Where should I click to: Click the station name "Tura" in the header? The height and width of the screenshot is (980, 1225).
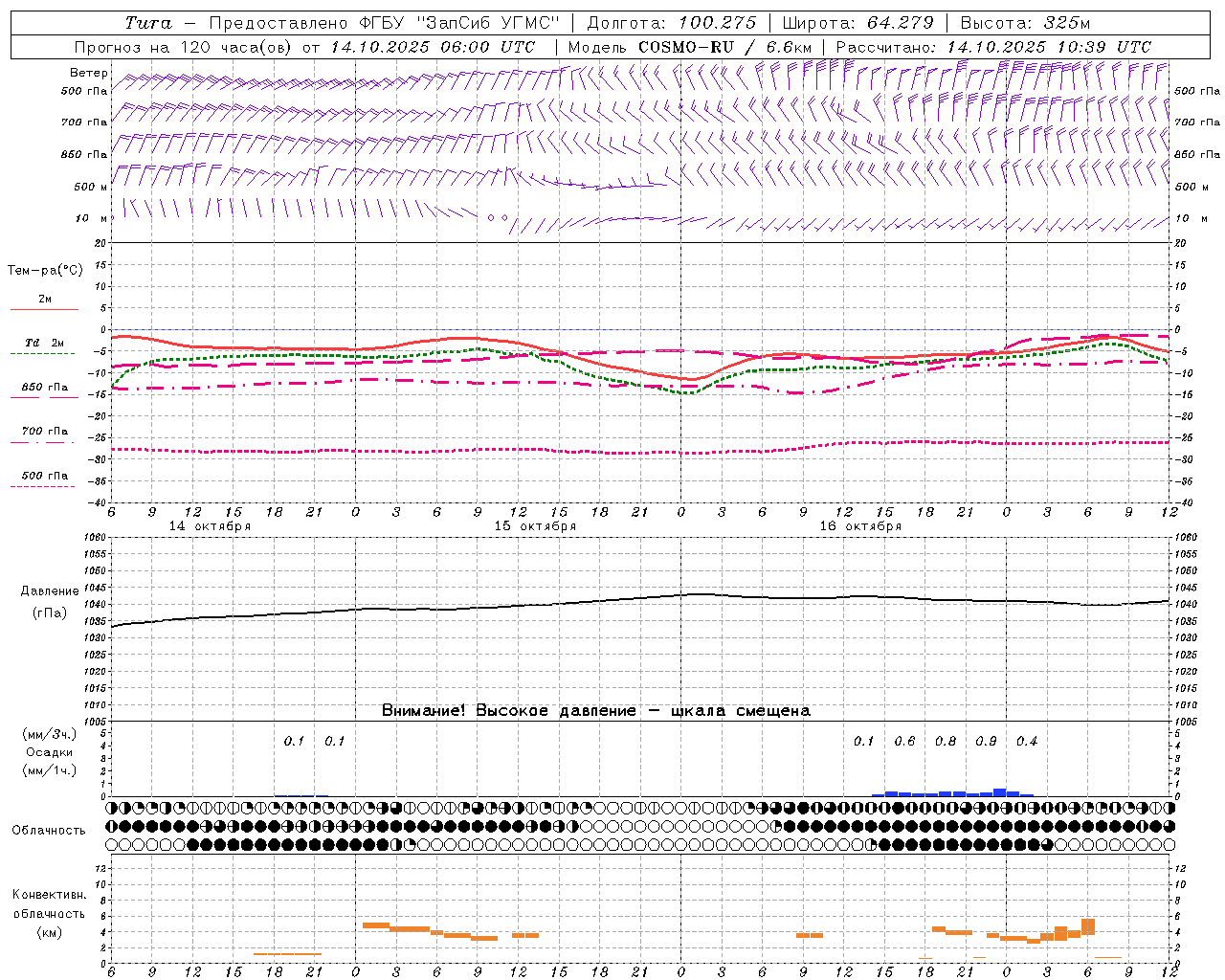(x=148, y=23)
